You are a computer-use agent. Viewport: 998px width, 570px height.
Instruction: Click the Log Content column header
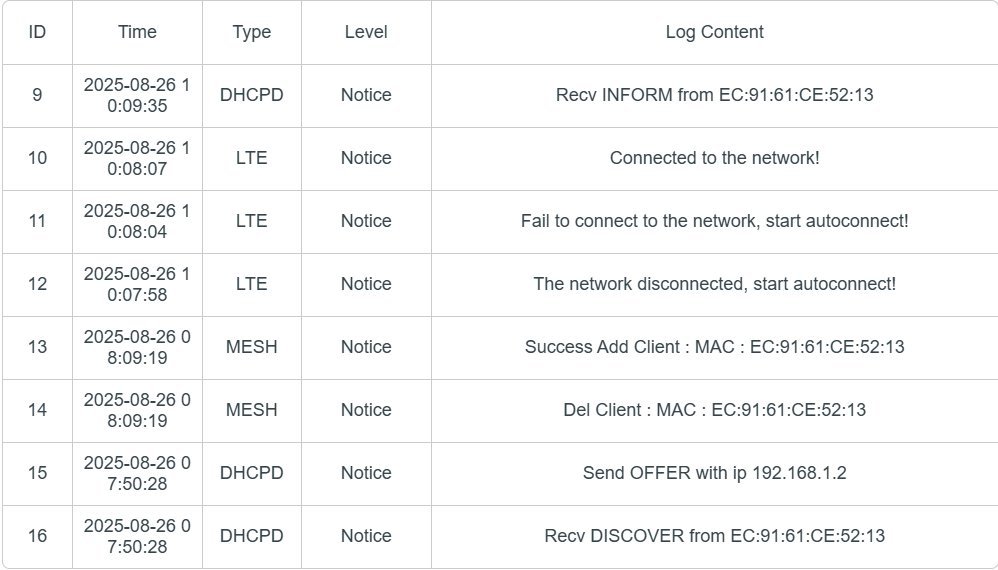point(714,32)
